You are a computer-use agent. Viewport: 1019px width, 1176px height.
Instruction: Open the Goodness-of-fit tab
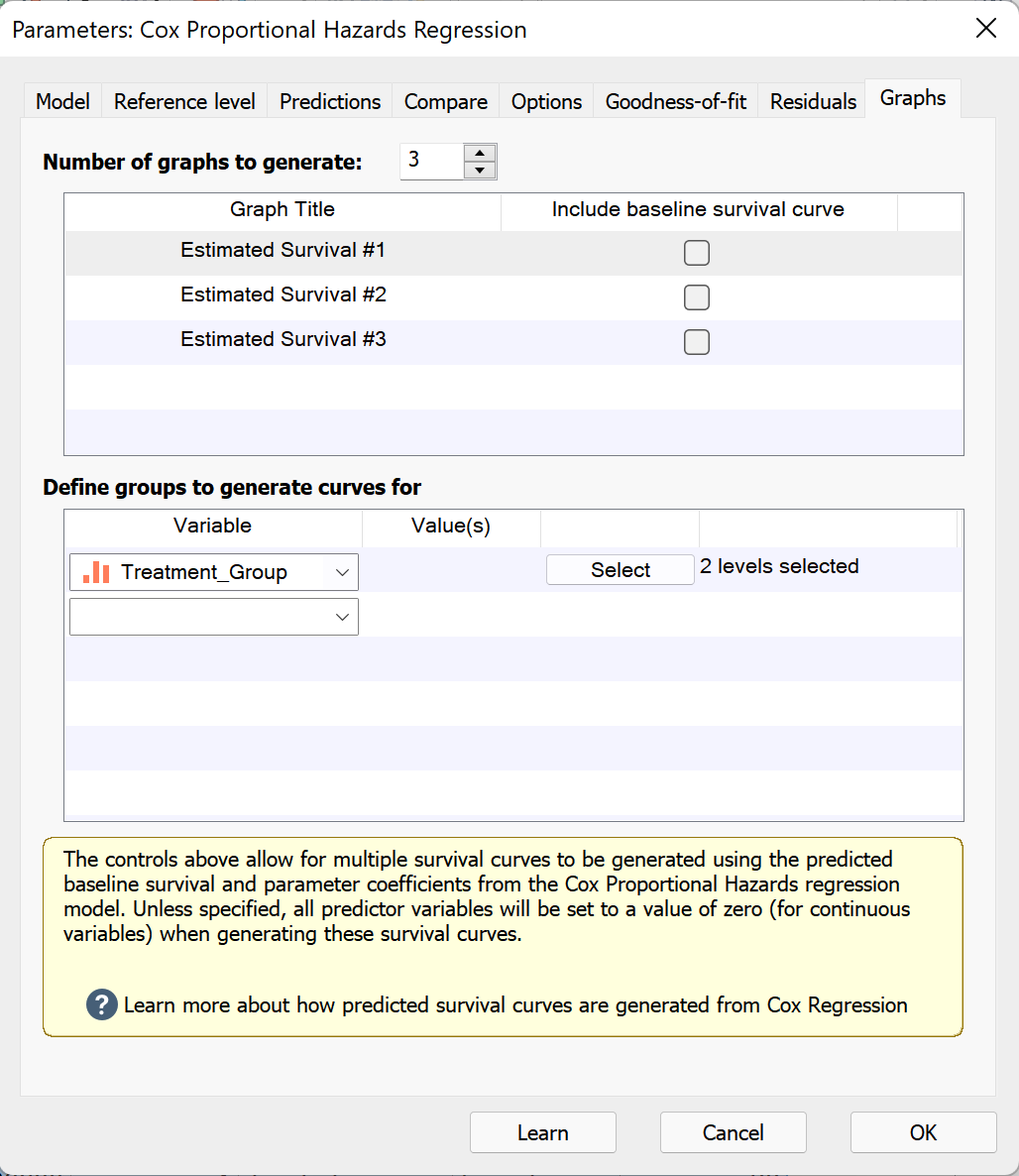[x=675, y=101]
